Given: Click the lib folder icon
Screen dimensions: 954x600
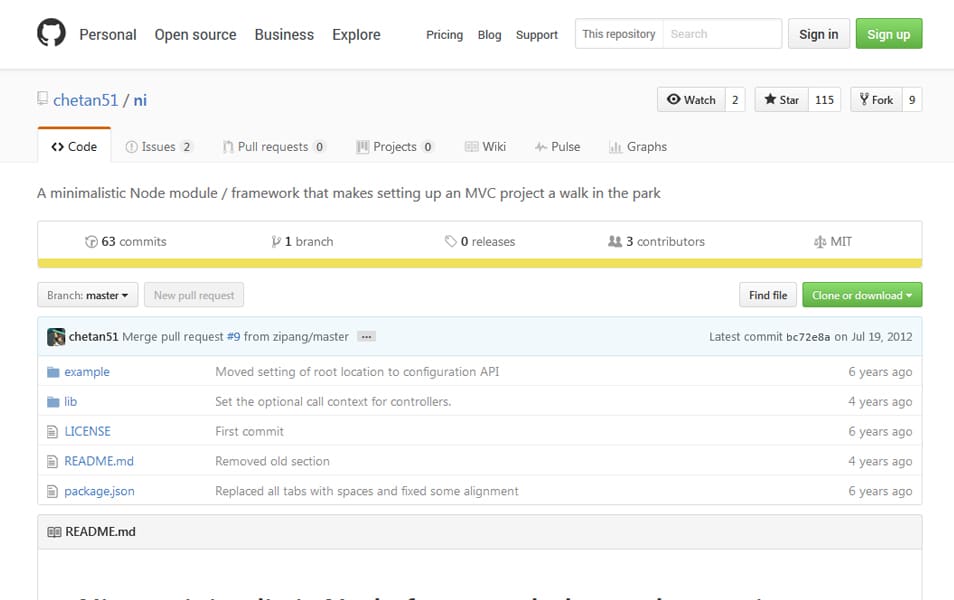Looking at the screenshot, I should tap(53, 402).
